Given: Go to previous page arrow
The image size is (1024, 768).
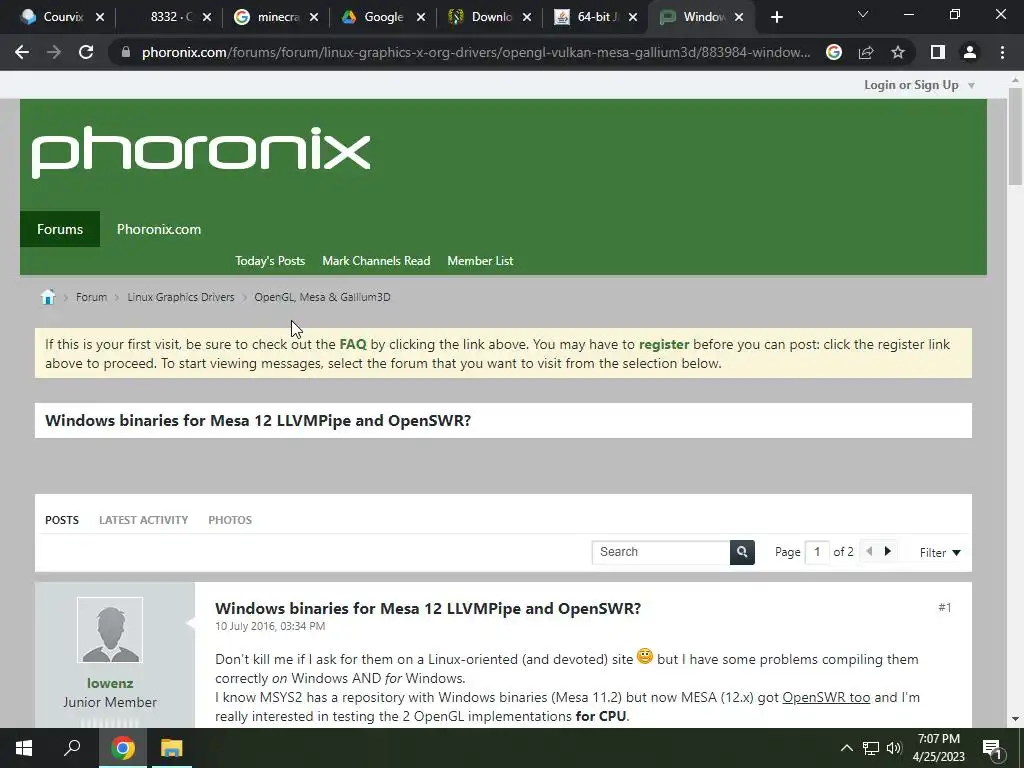Looking at the screenshot, I should point(869,552).
